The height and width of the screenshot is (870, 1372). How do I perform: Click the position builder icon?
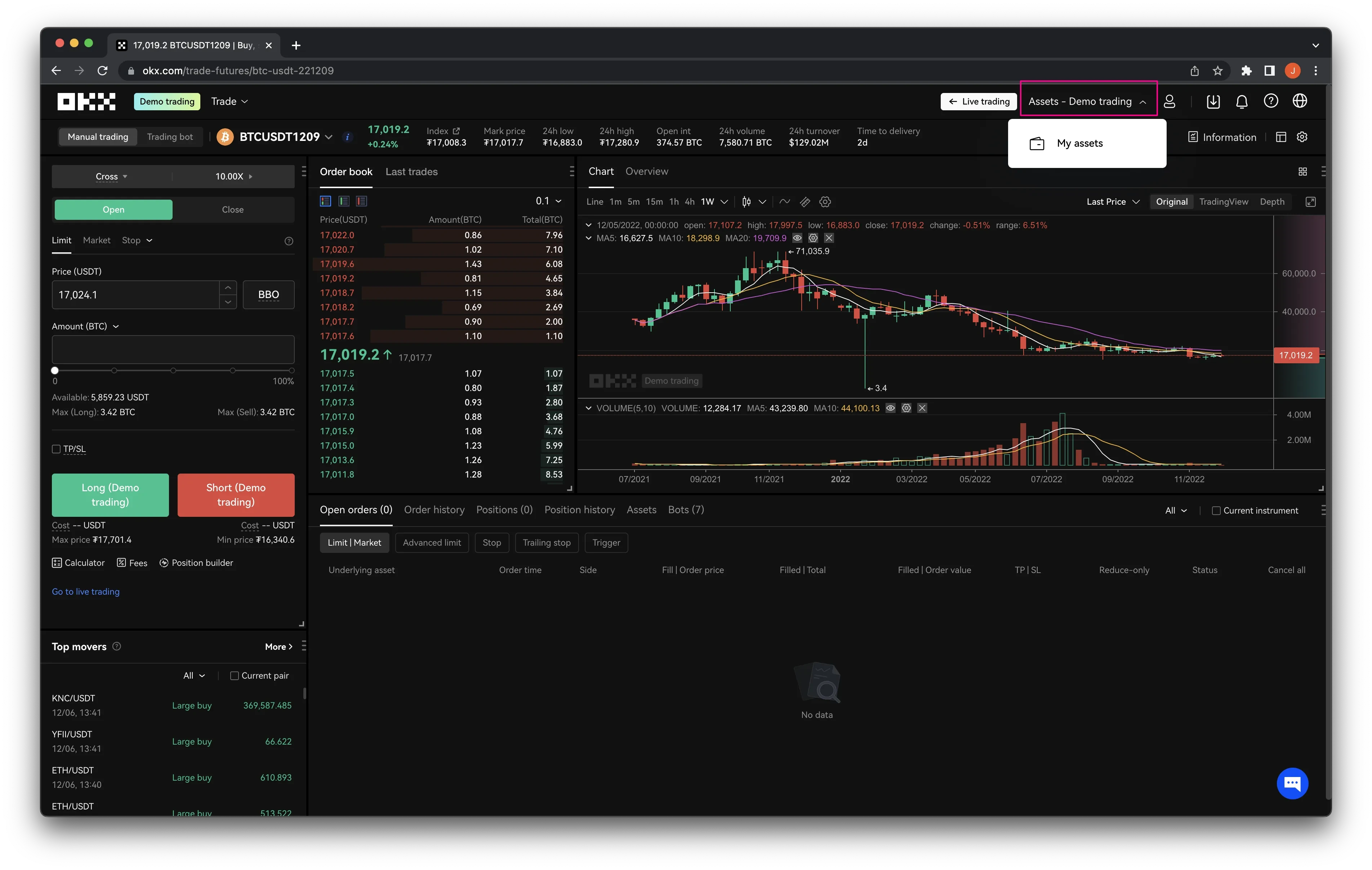[163, 562]
